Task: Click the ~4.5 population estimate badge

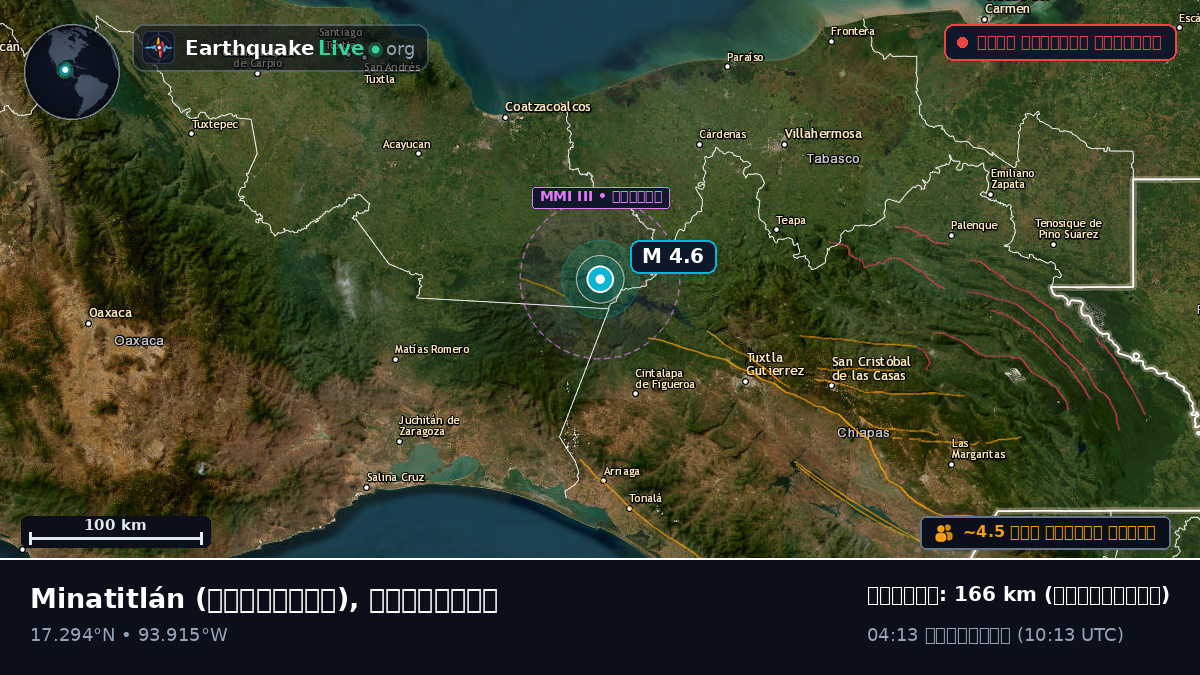Action: [x=1045, y=533]
